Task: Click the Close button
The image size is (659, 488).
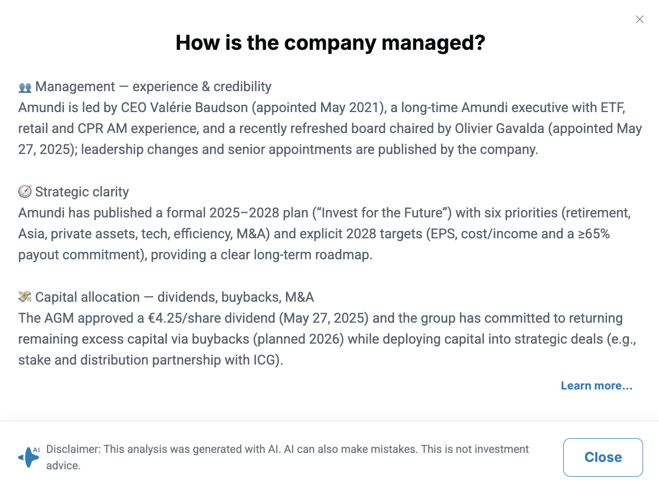Action: pyautogui.click(x=603, y=457)
